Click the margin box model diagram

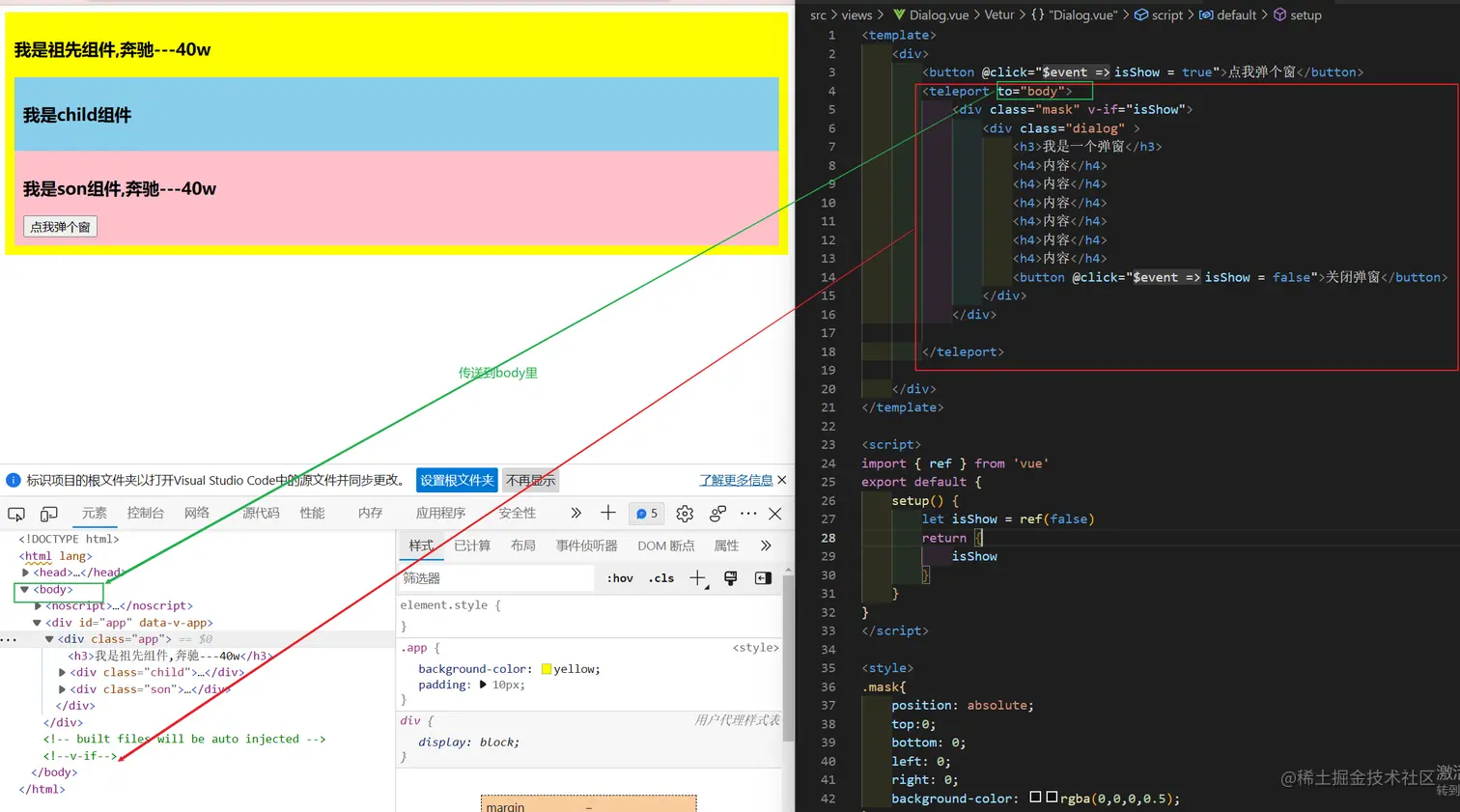[588, 803]
